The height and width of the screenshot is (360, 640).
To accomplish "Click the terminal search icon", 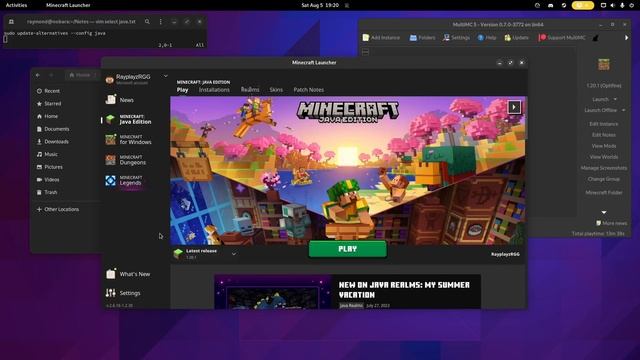I will (147, 22).
